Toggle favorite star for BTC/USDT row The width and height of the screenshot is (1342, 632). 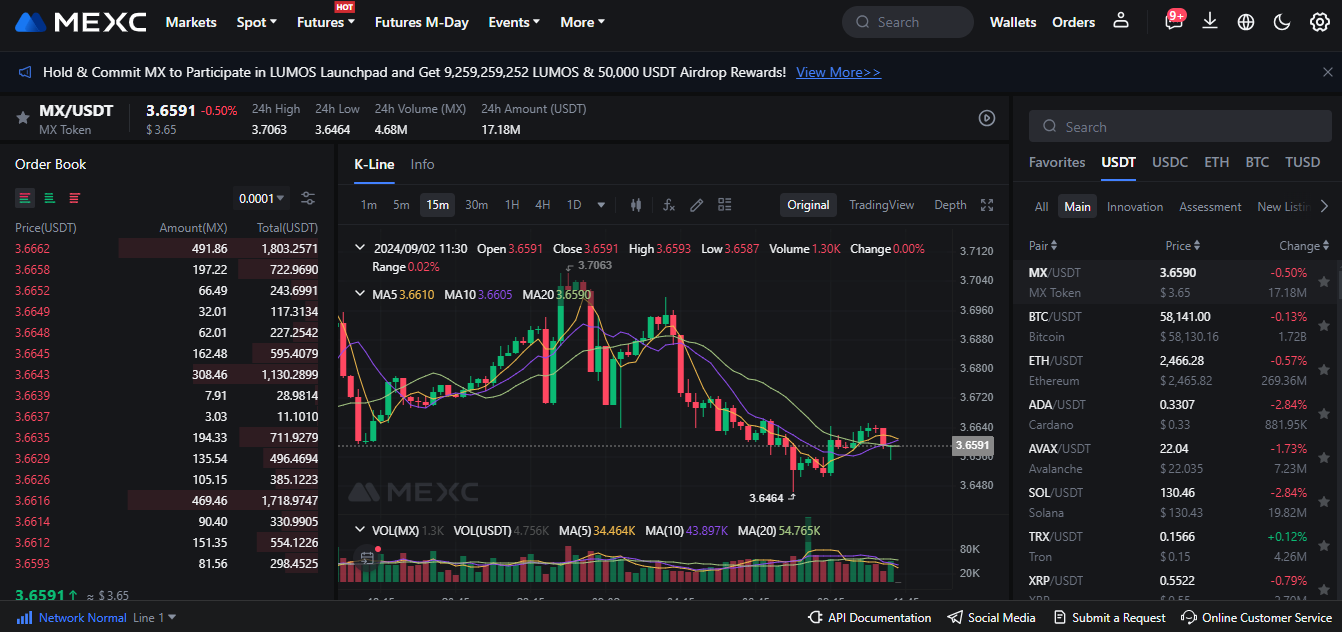pos(1324,326)
